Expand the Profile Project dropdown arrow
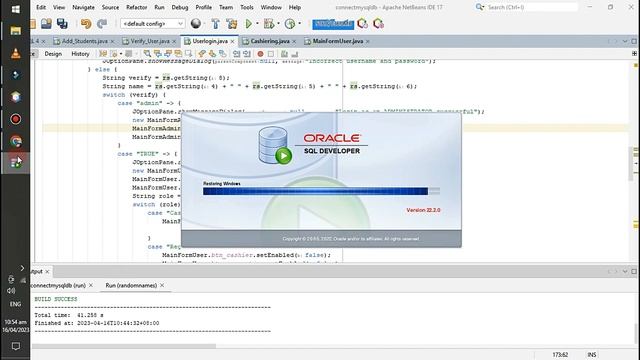 (300, 24)
